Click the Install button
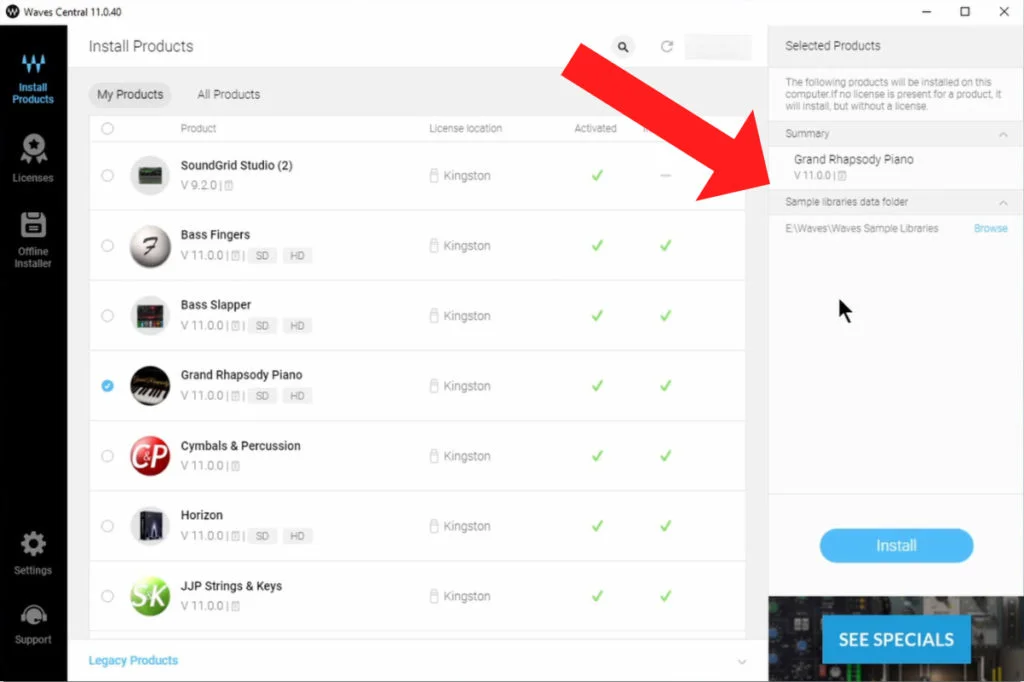 point(896,545)
